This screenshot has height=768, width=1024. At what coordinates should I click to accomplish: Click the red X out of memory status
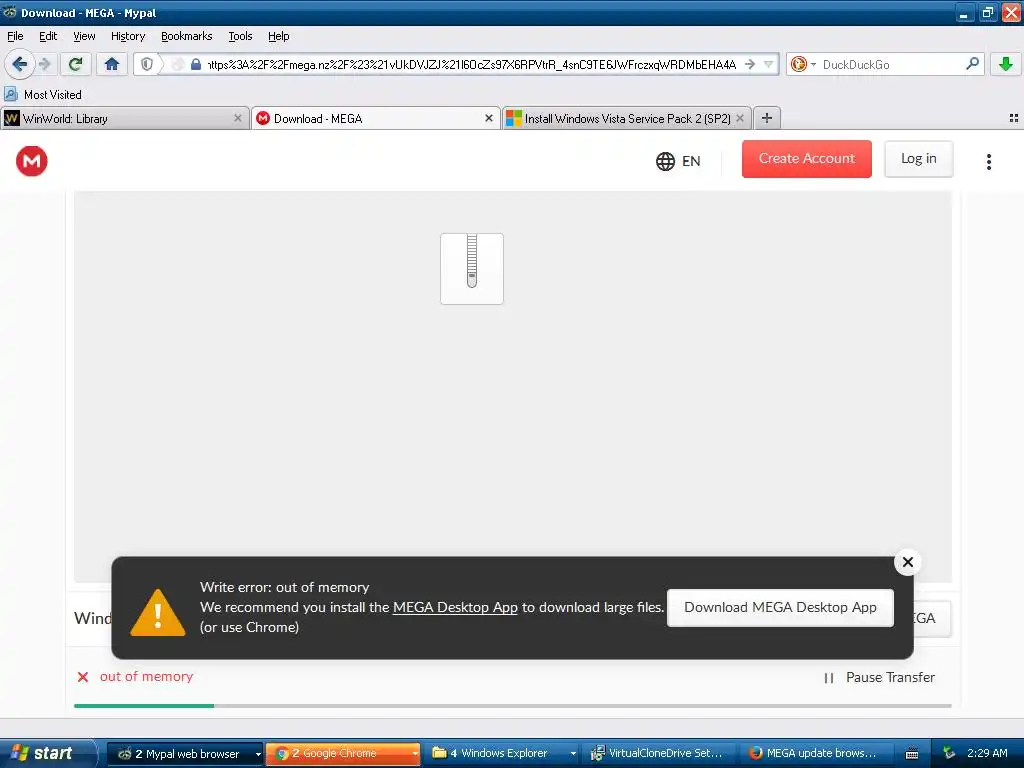click(83, 677)
